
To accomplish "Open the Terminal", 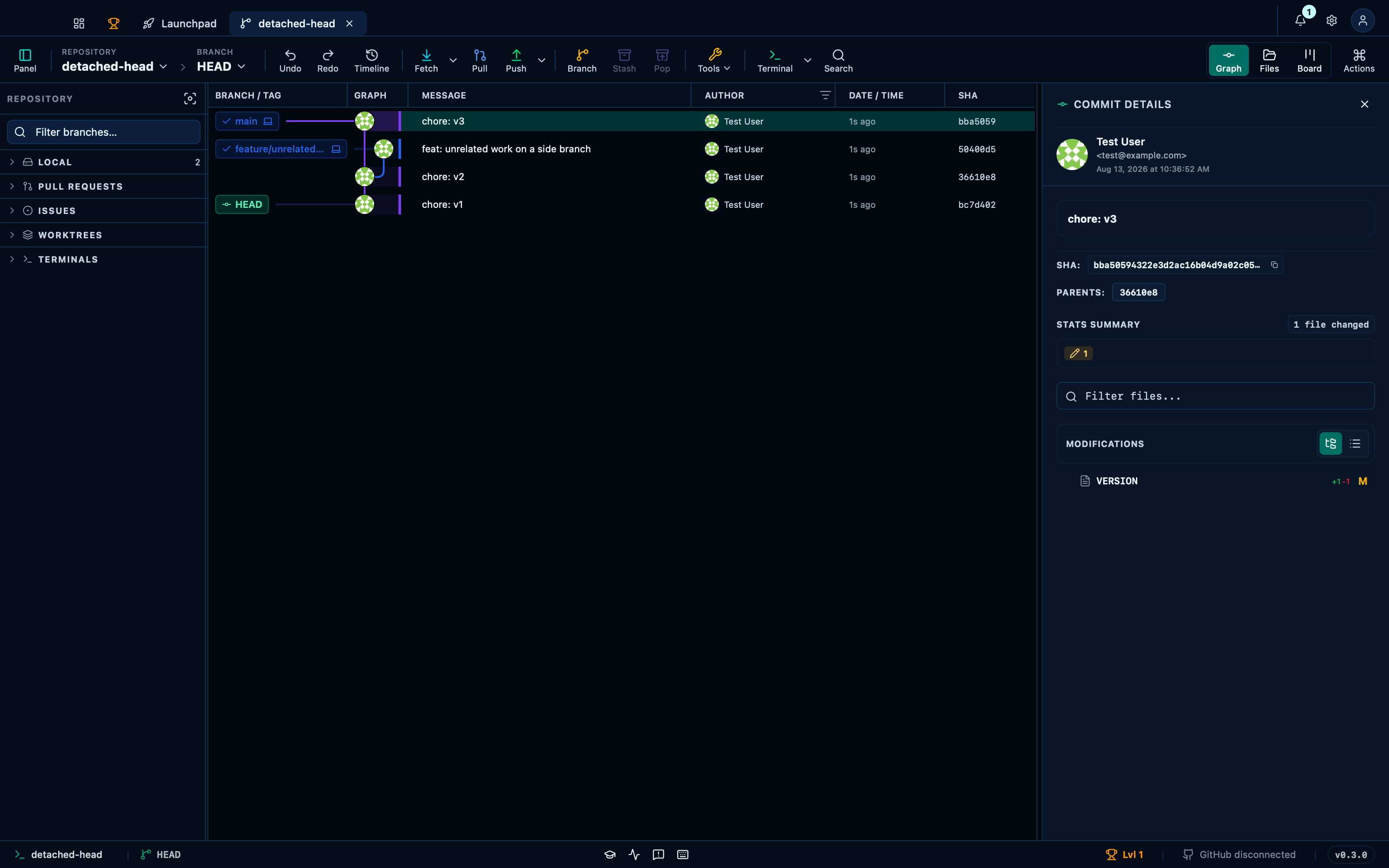I will (x=775, y=60).
